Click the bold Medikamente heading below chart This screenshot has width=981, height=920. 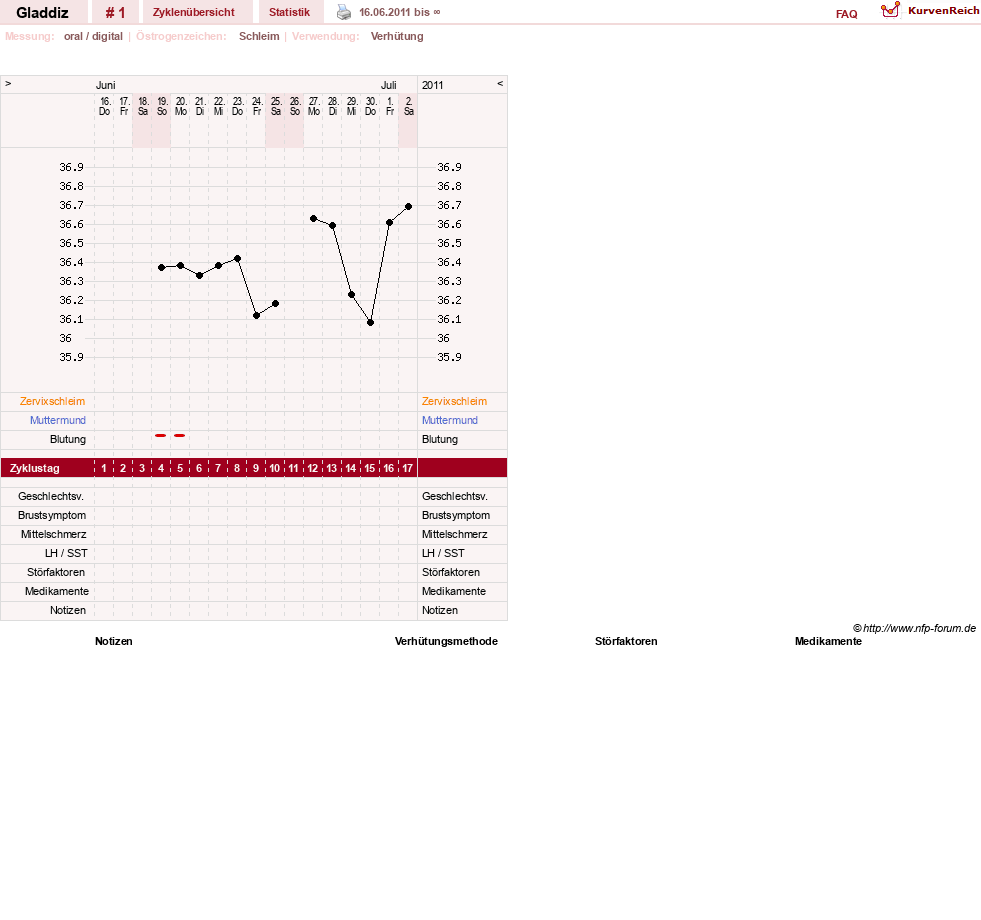tap(828, 641)
